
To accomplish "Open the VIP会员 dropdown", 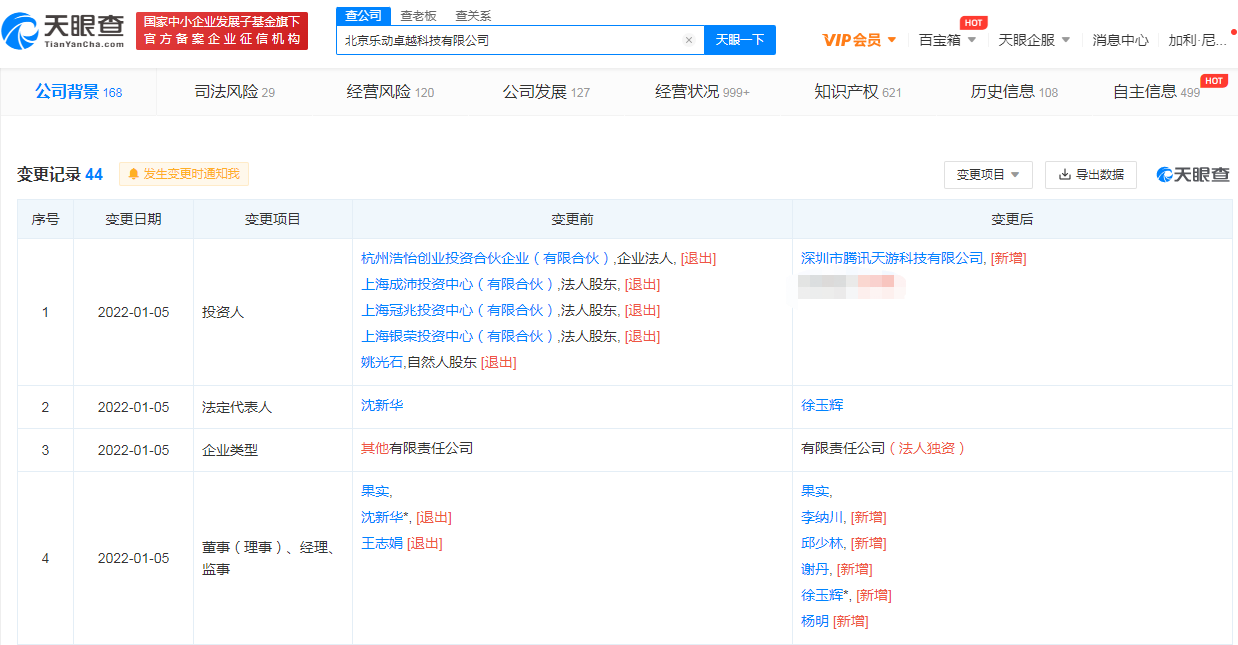I will click(859, 40).
